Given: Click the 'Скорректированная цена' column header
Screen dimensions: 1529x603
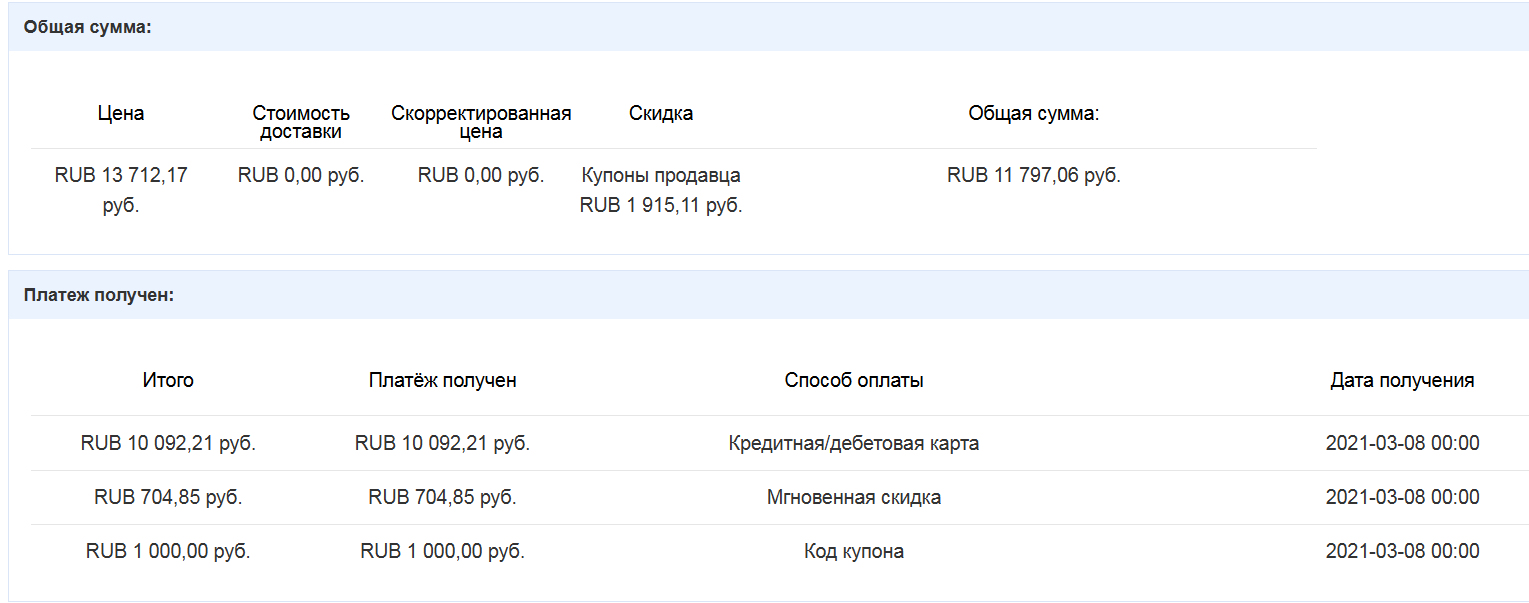Looking at the screenshot, I should pyautogui.click(x=481, y=122).
